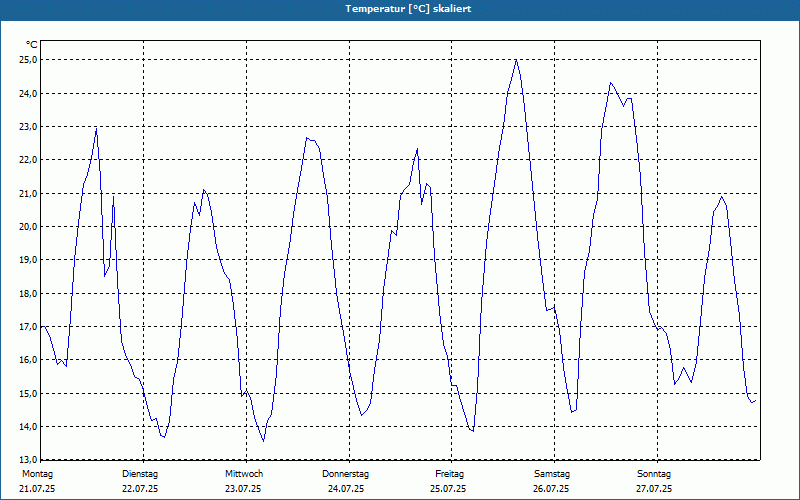Click the 20,0 axis value
The width and height of the screenshot is (800, 500).
click(x=28, y=227)
